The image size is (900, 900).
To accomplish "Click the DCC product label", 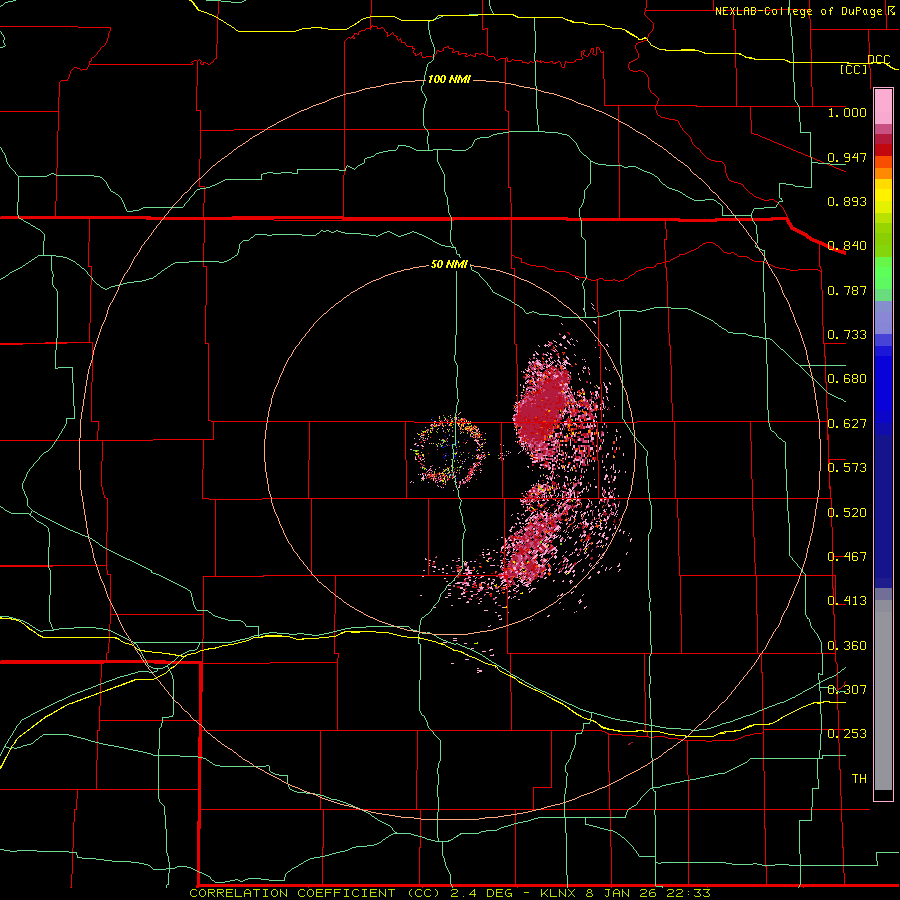I will click(x=878, y=59).
